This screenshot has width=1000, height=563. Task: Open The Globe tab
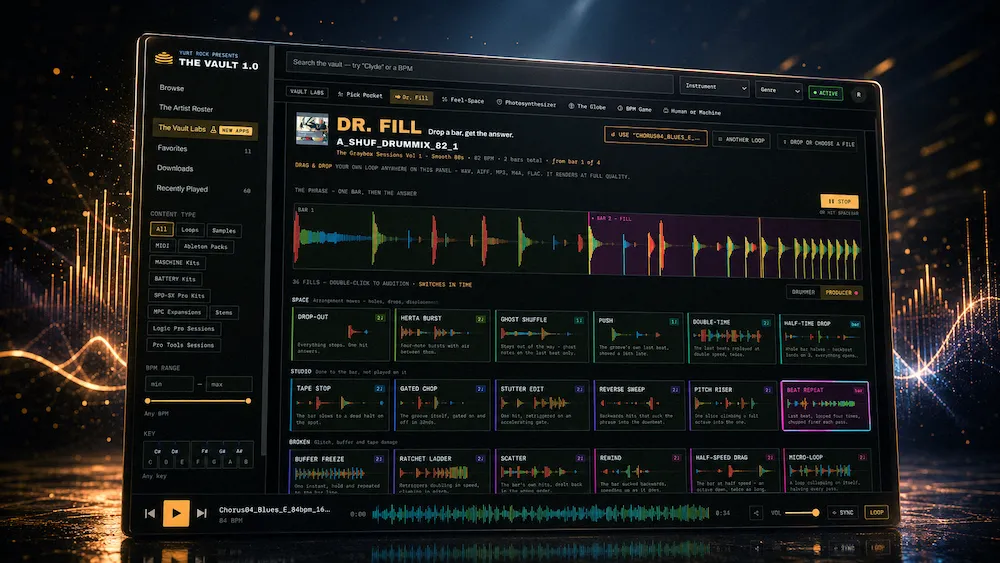(587, 106)
